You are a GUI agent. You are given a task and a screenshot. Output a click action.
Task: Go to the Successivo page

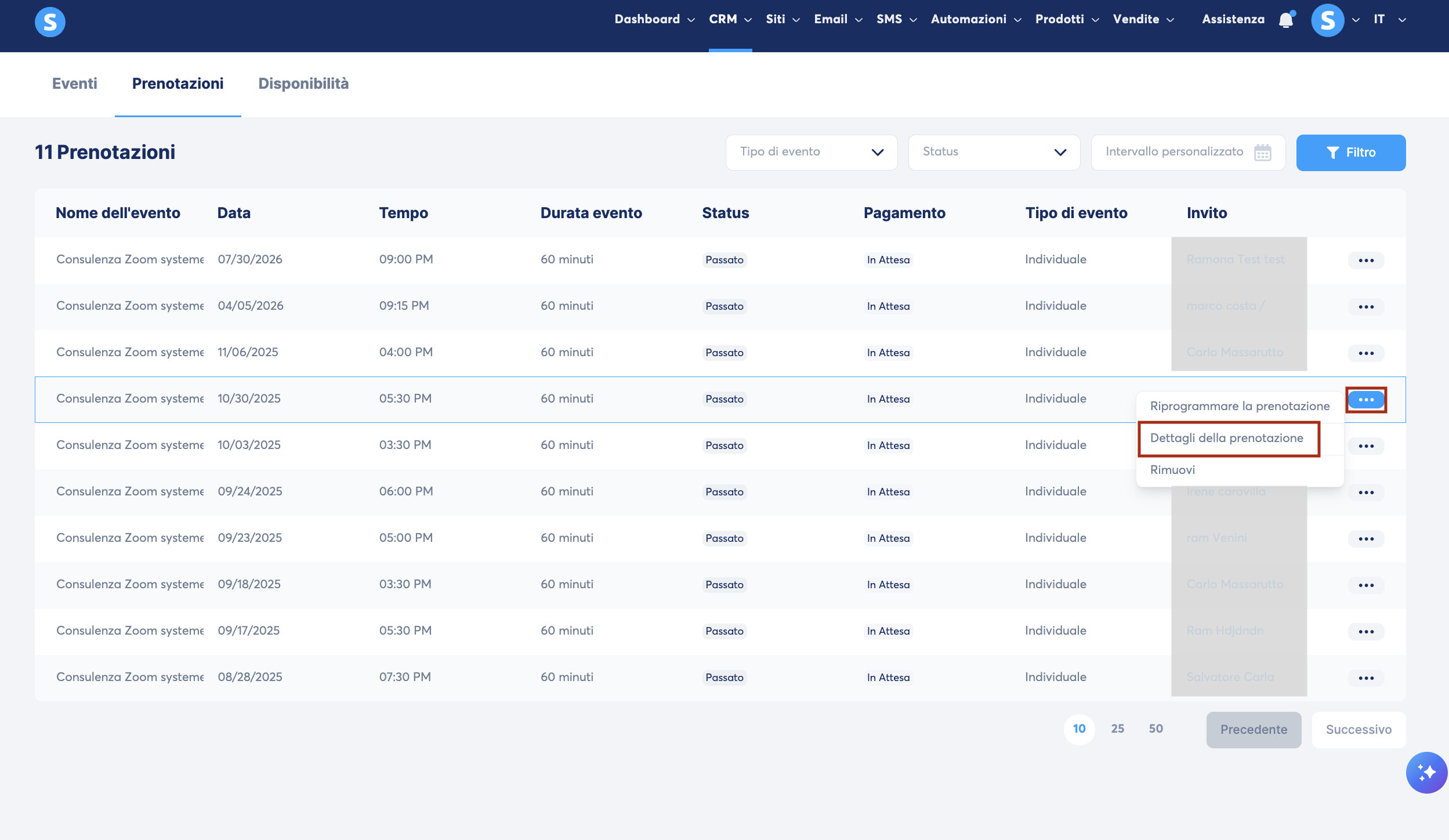click(1359, 730)
